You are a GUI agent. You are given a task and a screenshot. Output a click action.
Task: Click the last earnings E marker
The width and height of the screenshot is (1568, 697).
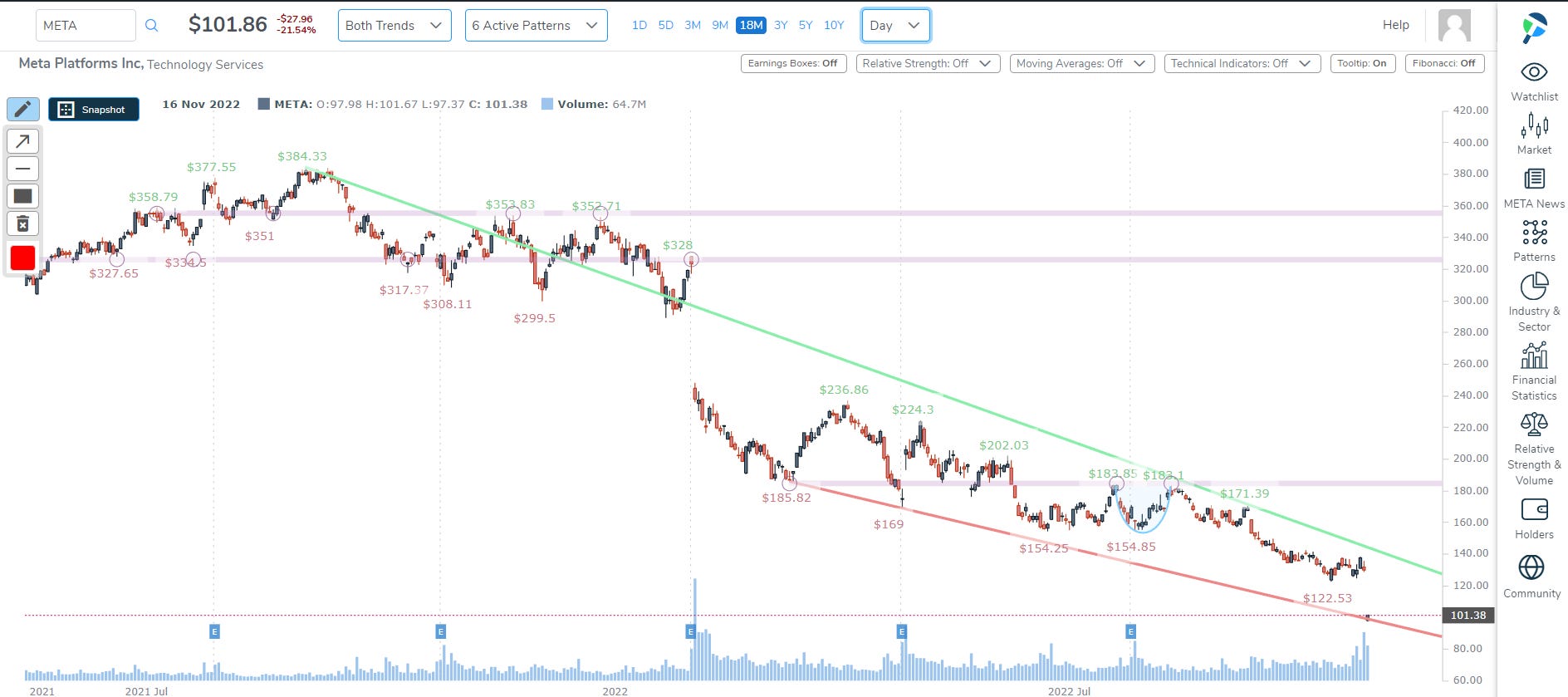(1130, 632)
